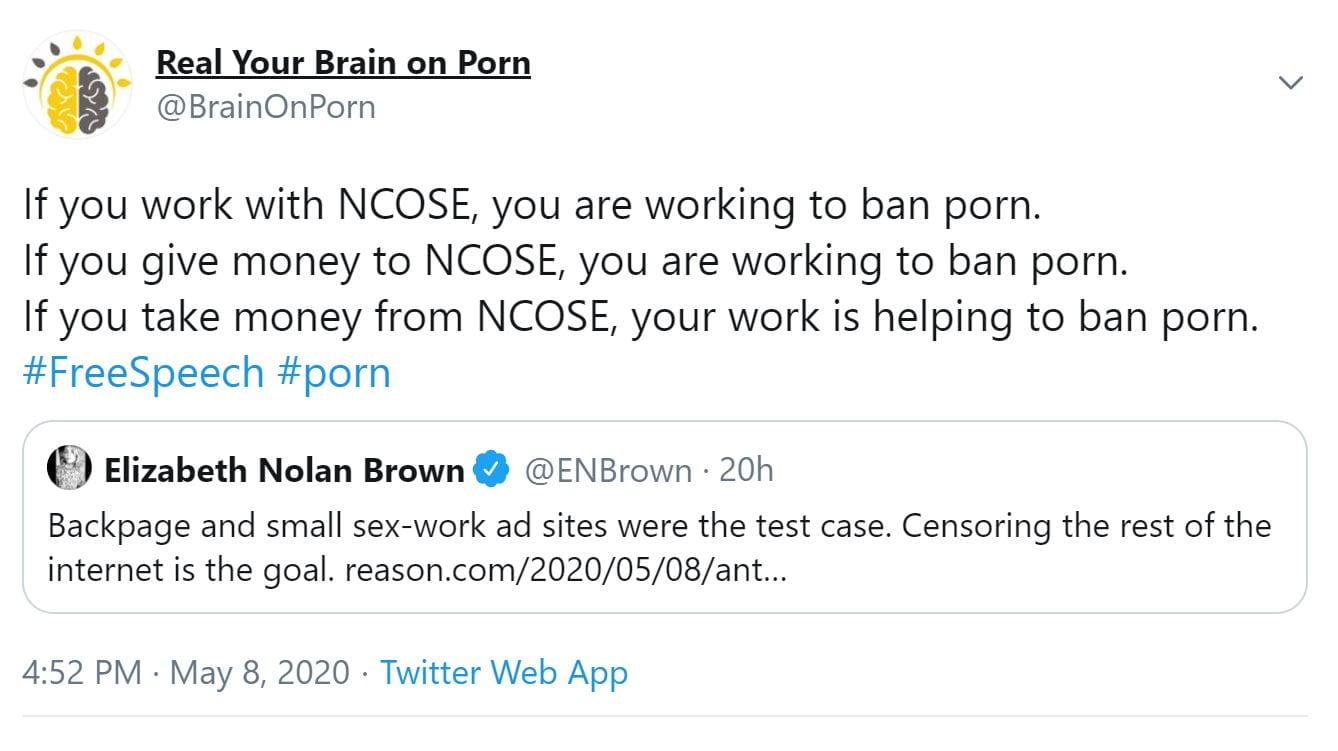This screenshot has width=1338, height=751.
Task: Click the brain logo profile avatar
Action: click(78, 83)
